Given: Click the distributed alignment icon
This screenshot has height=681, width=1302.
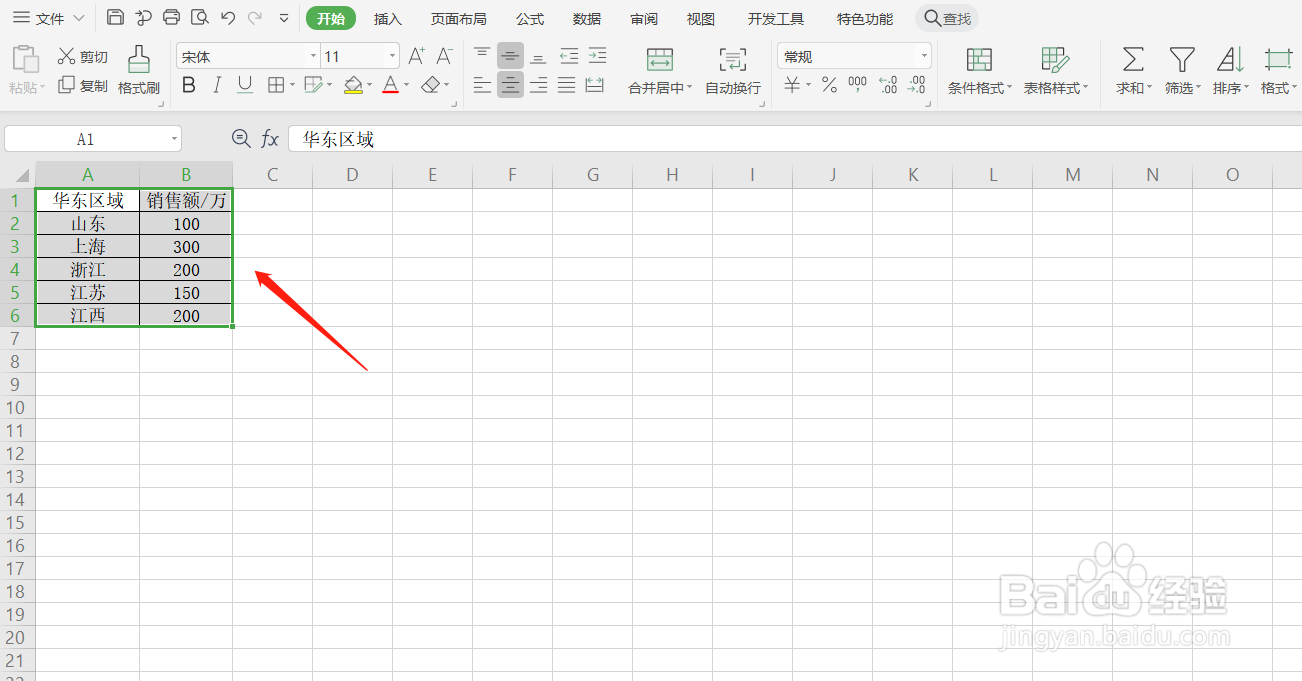Looking at the screenshot, I should [595, 85].
